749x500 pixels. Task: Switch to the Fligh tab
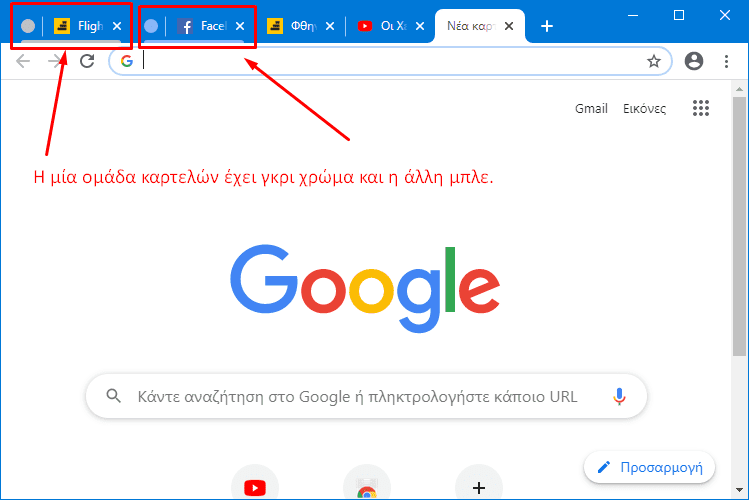[86, 26]
